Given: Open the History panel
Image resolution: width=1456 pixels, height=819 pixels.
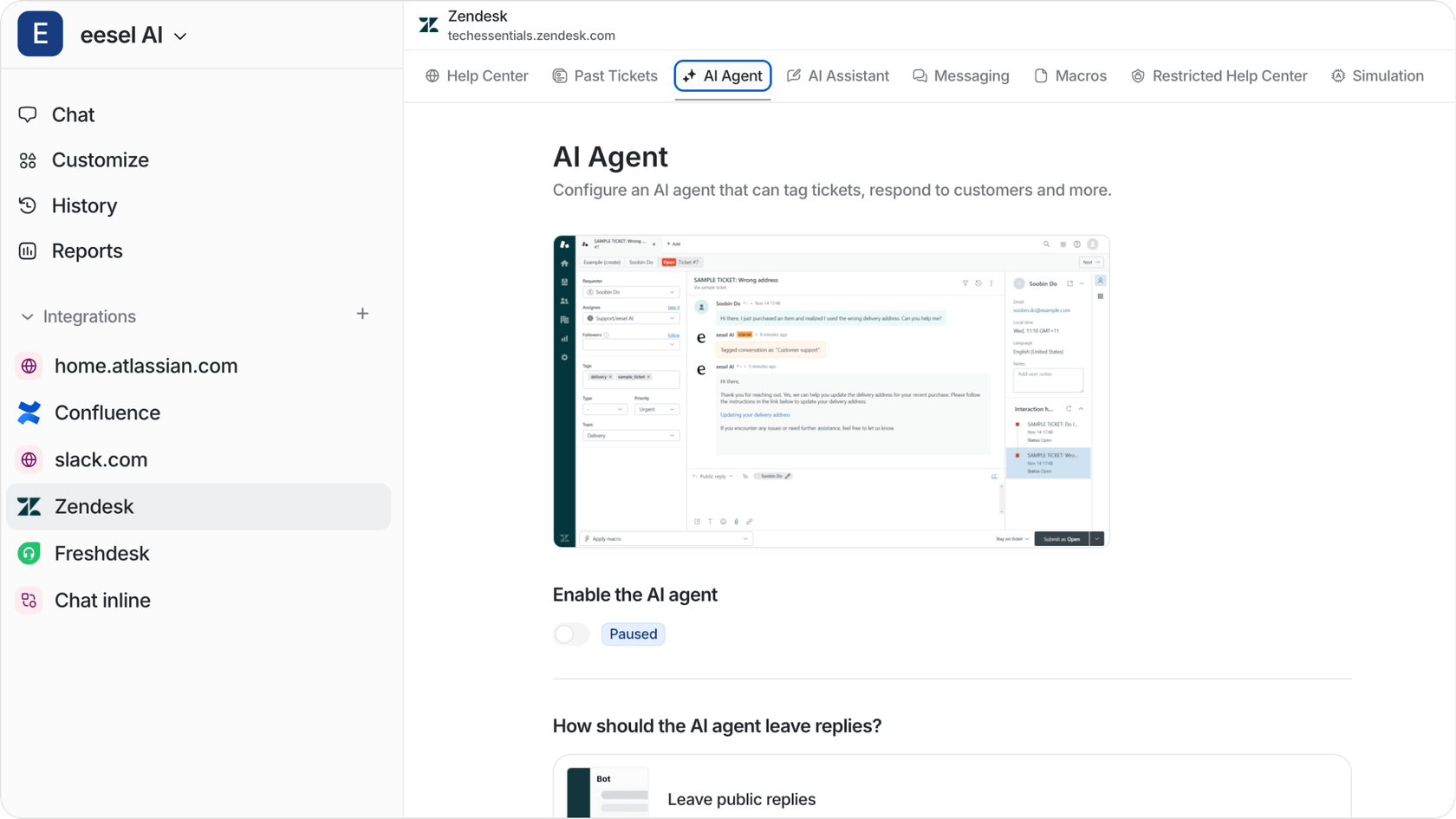Looking at the screenshot, I should pyautogui.click(x=83, y=205).
